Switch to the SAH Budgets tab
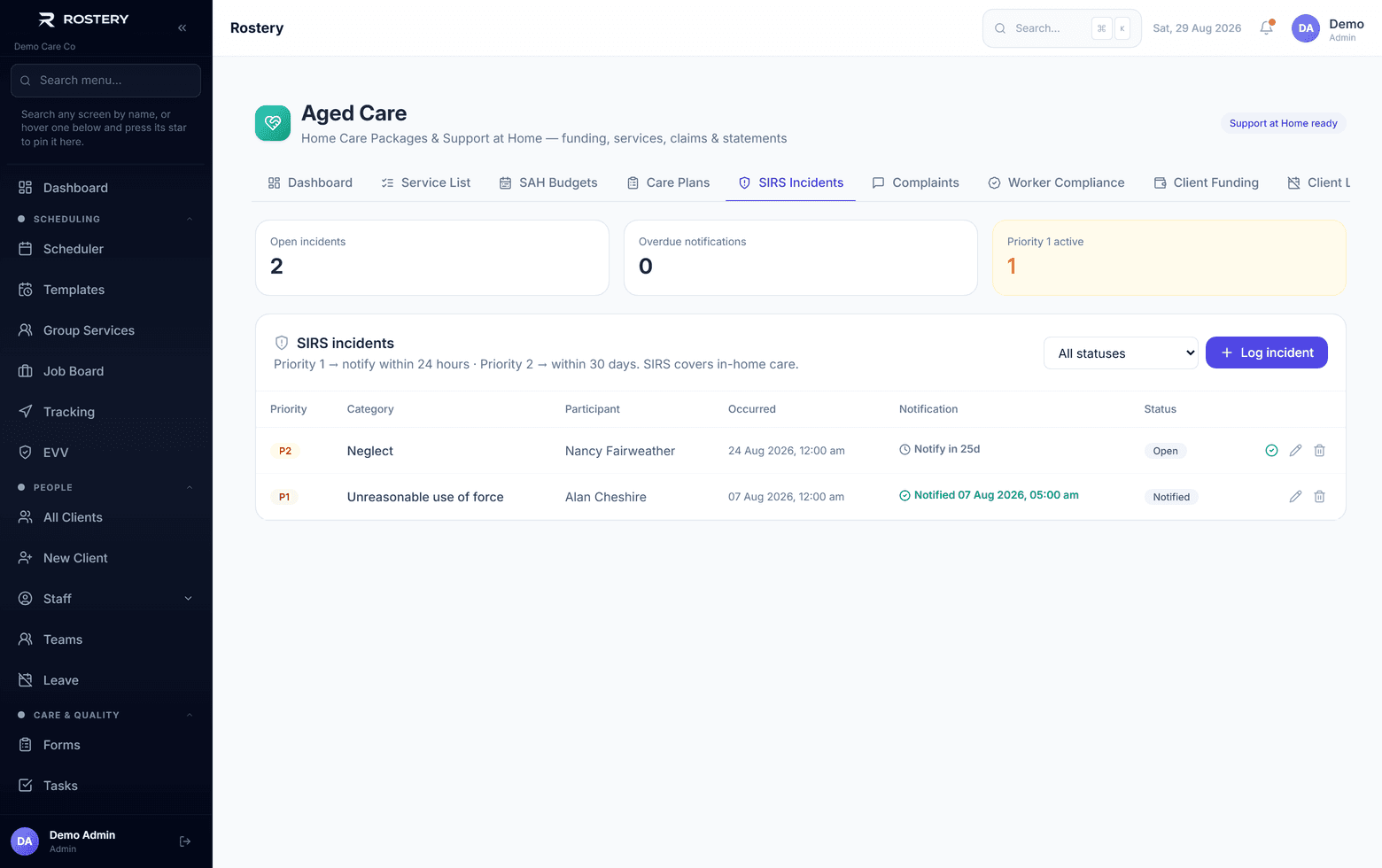The width and height of the screenshot is (1382, 868). (548, 182)
